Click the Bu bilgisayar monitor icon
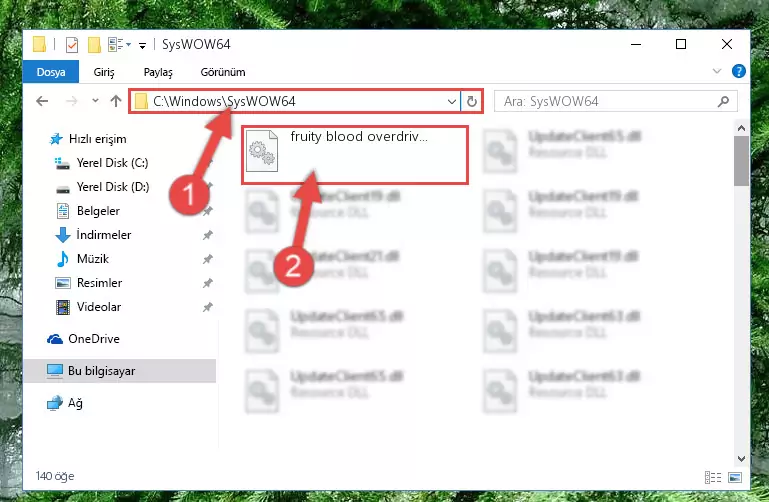Viewport: 769px width, 502px height. [55, 371]
